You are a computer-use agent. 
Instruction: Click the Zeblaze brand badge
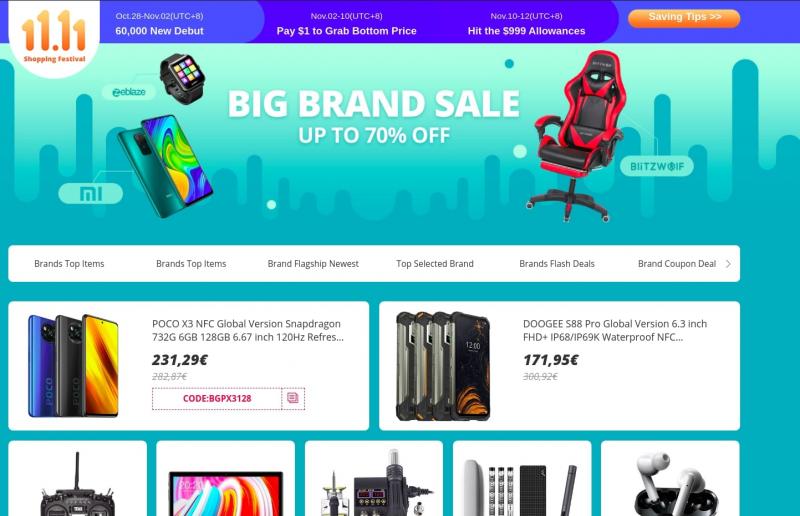click(129, 92)
